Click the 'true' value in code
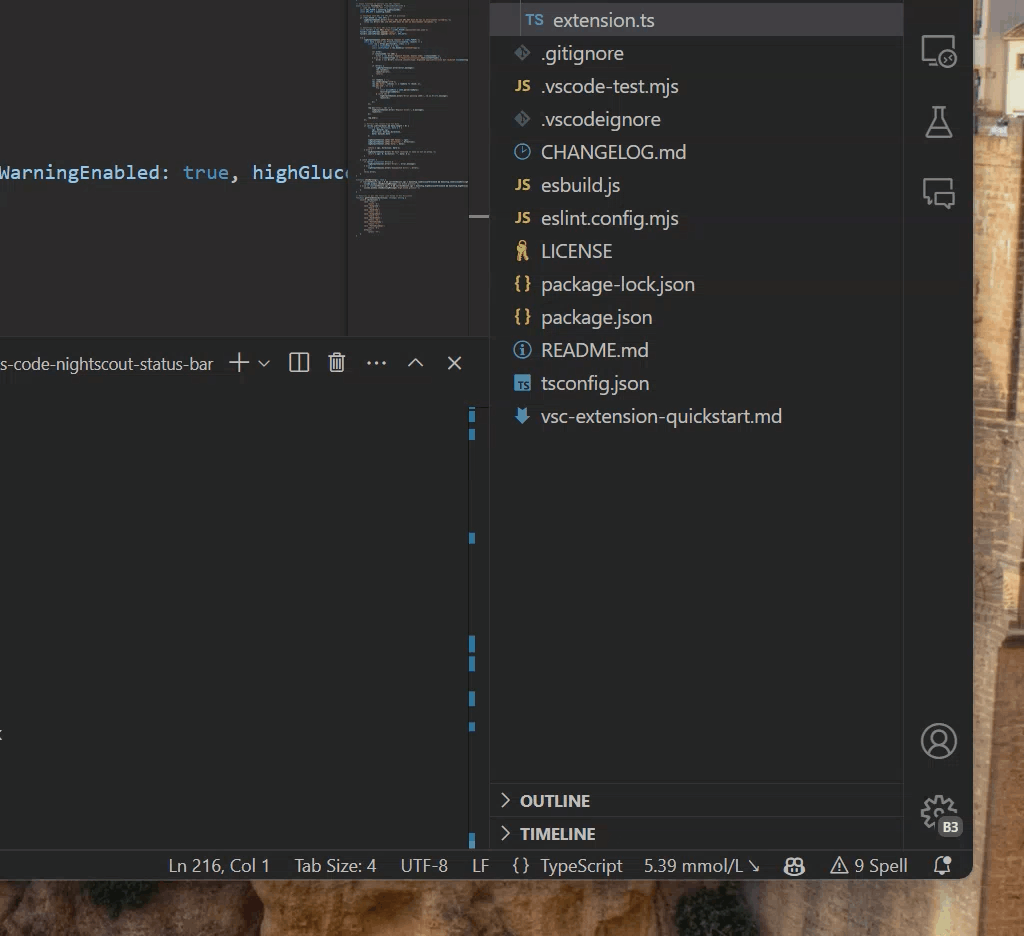Screen dimensions: 1024x936 coord(206,172)
